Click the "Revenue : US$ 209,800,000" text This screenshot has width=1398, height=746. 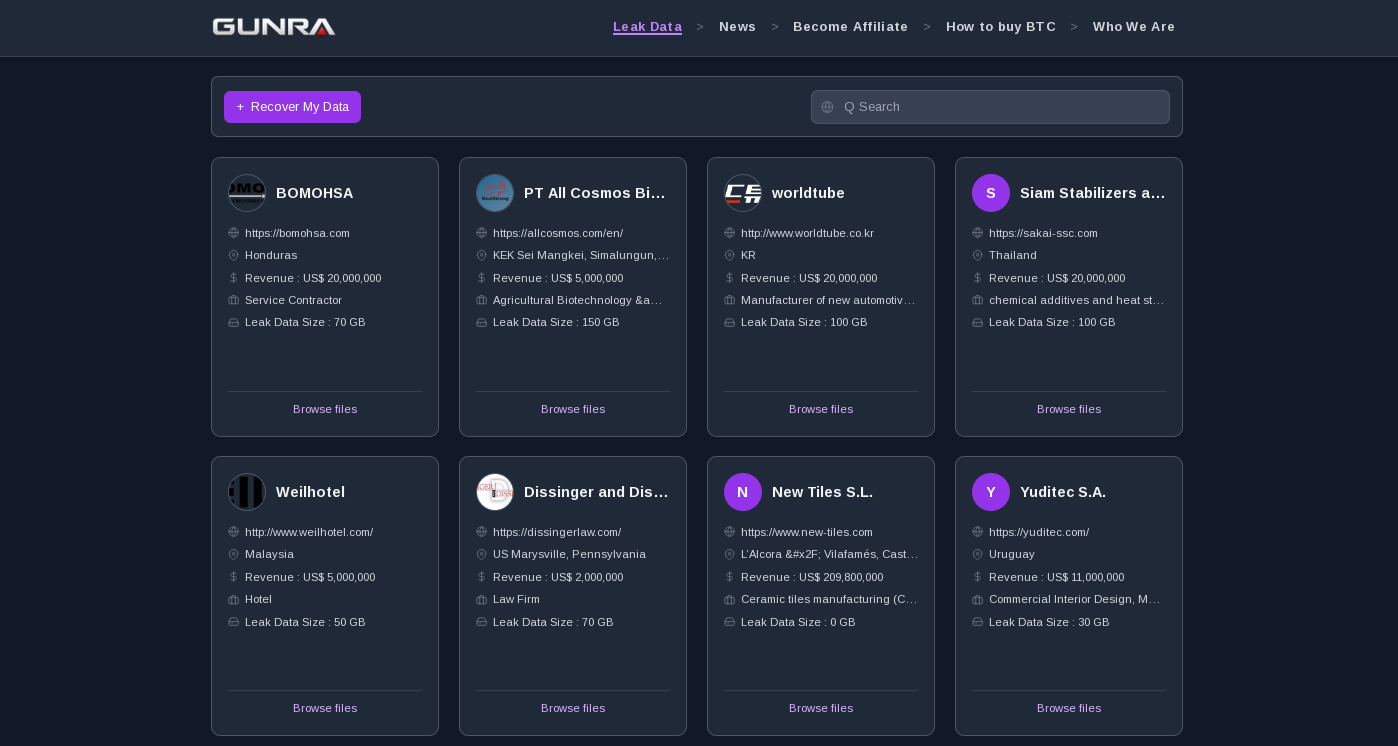coord(812,577)
